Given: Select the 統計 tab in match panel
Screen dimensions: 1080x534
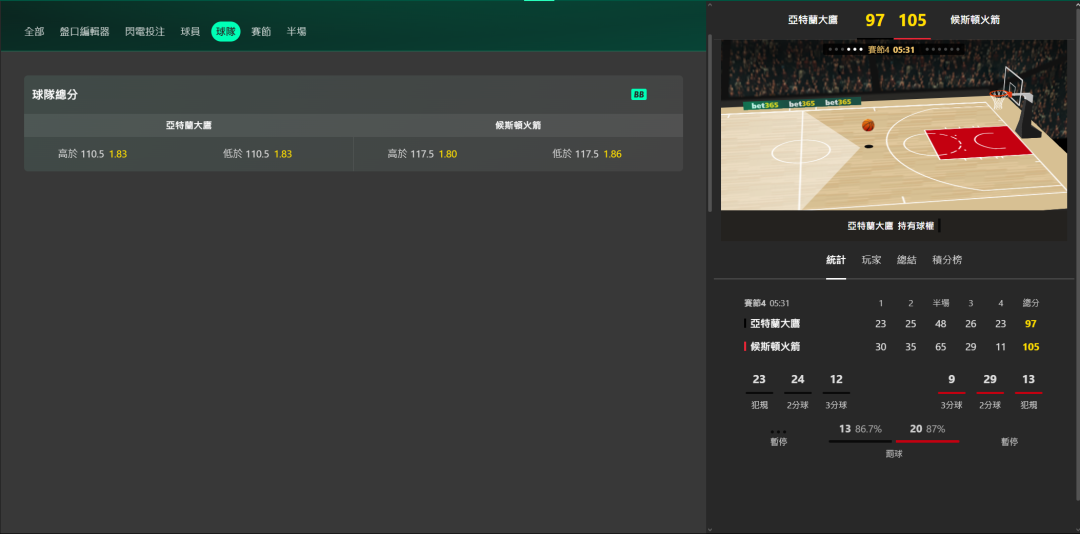Looking at the screenshot, I should (835, 260).
